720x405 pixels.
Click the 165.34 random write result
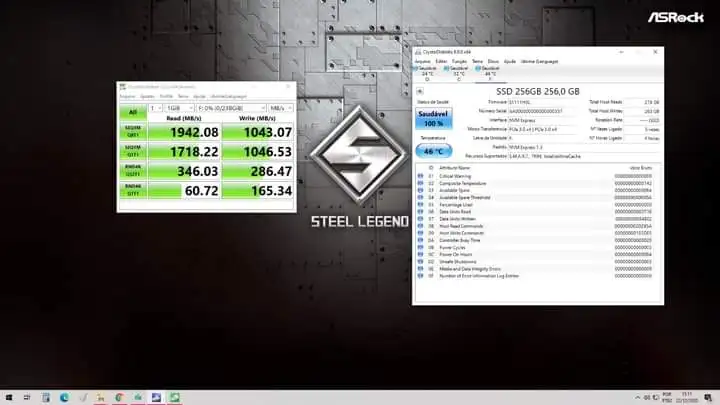tap(258, 190)
